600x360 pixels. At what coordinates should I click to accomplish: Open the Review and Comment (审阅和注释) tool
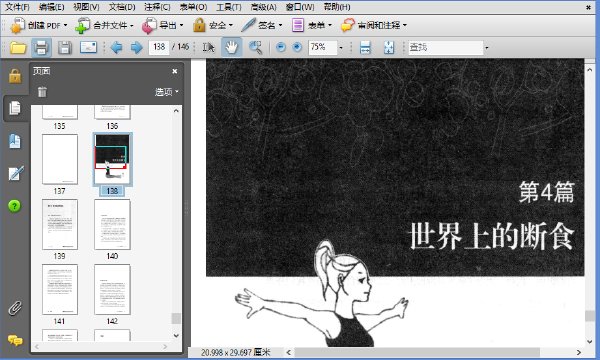(373, 26)
